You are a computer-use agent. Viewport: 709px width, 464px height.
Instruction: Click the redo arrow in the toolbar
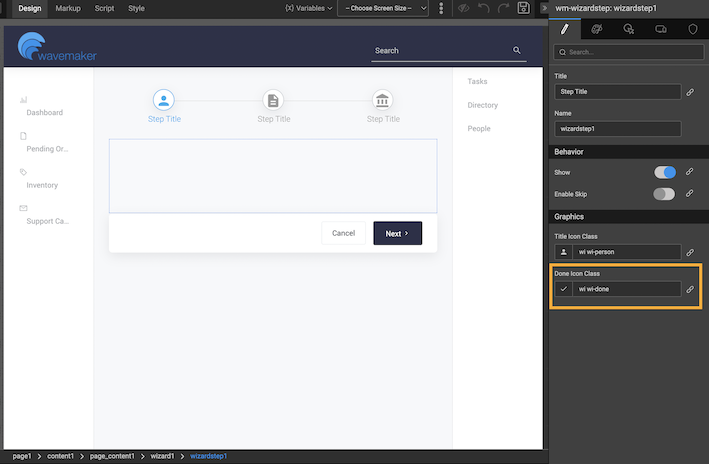504,8
